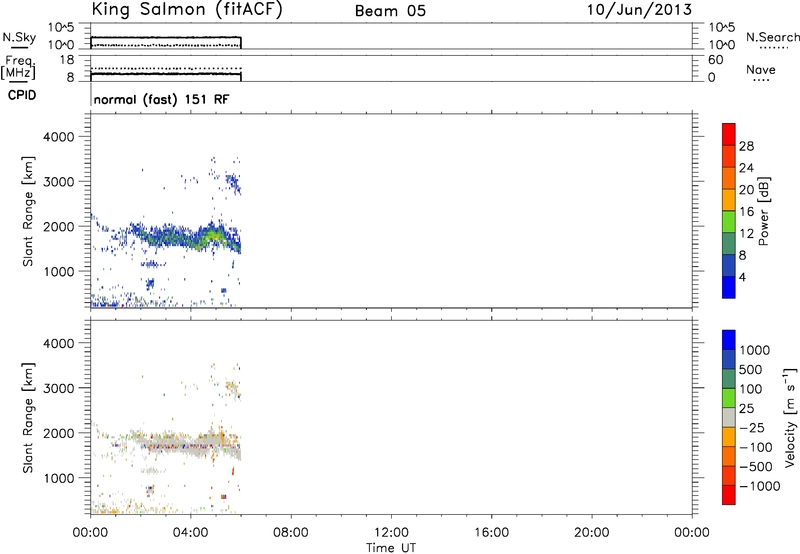The height and width of the screenshot is (554, 800).
Task: Click the 16 power scale value
Action: point(746,212)
